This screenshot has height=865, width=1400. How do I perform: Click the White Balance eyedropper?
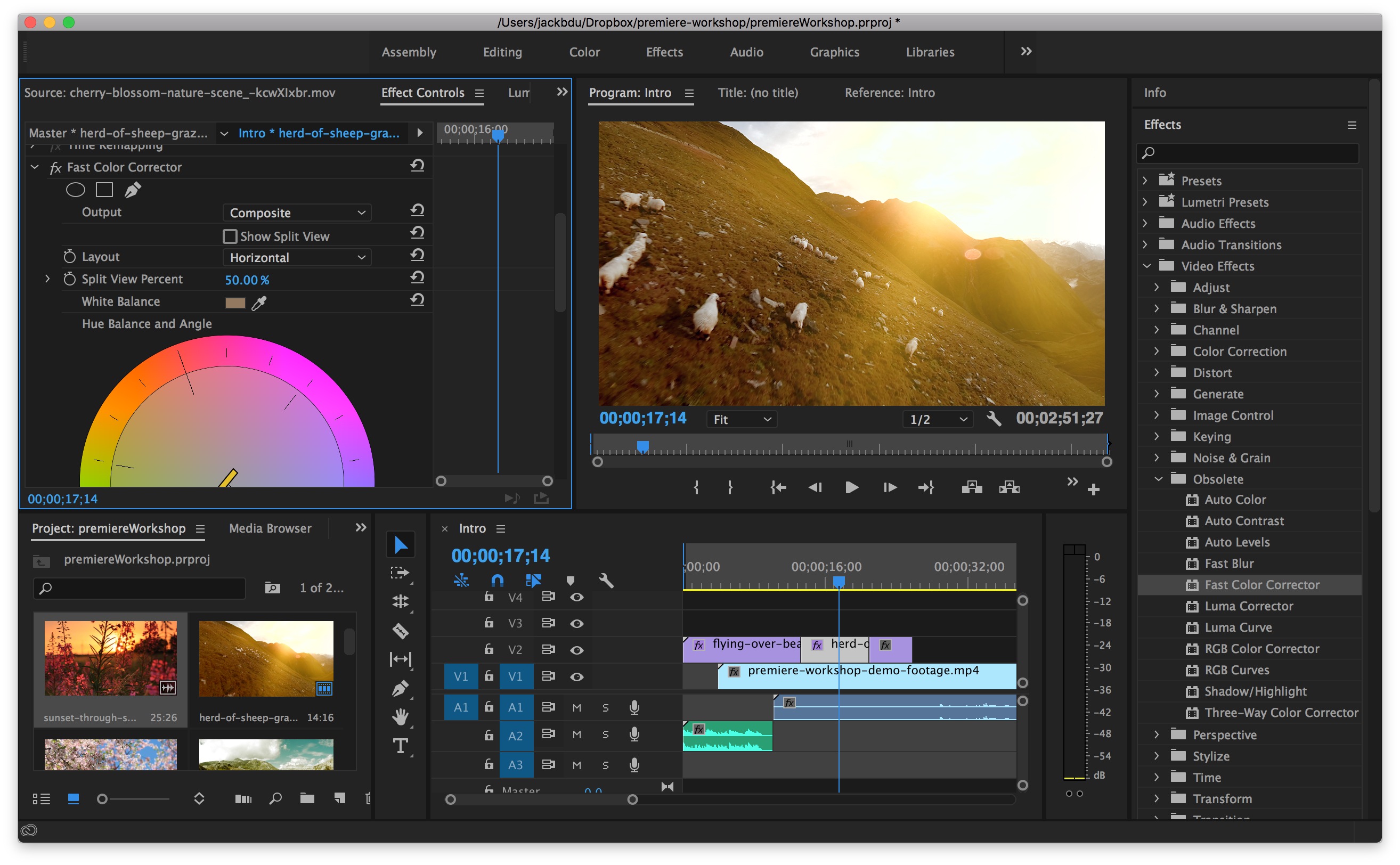click(x=259, y=303)
